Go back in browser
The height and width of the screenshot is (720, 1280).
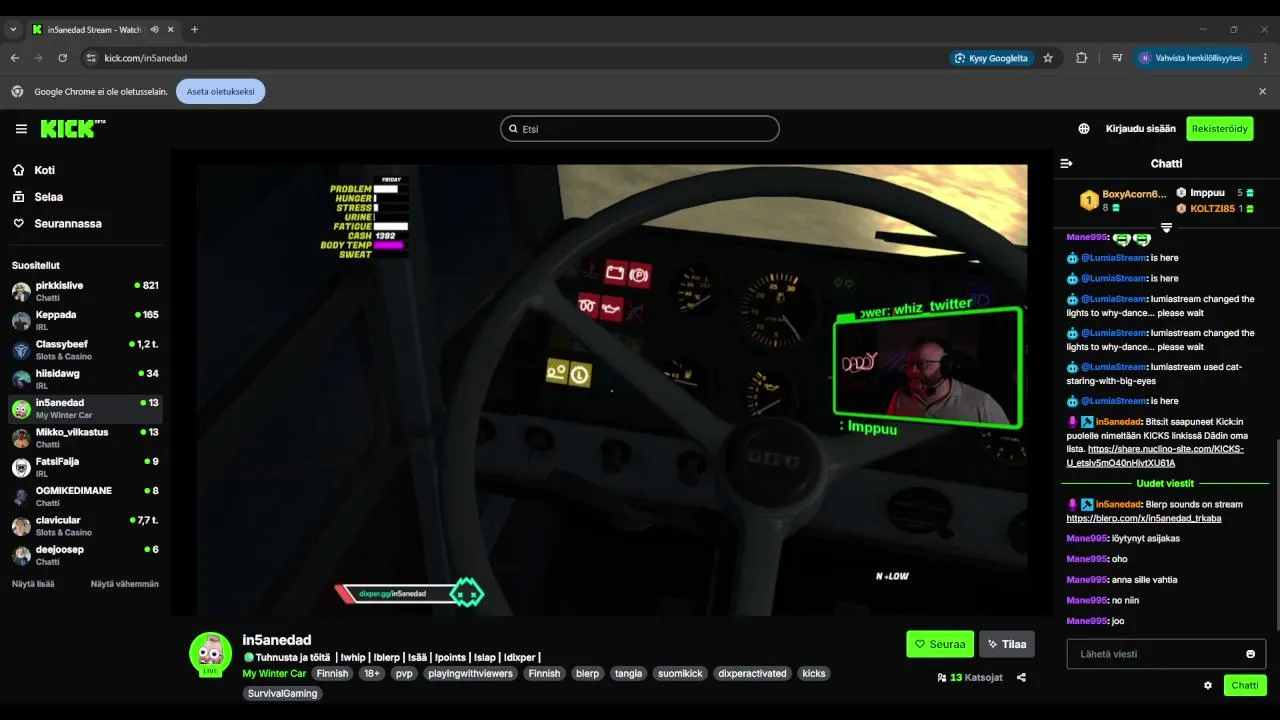[15, 58]
